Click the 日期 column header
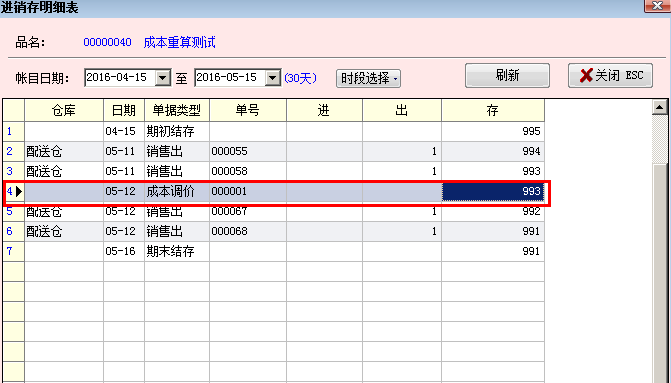Image resolution: width=671 pixels, height=383 pixels. click(x=124, y=110)
